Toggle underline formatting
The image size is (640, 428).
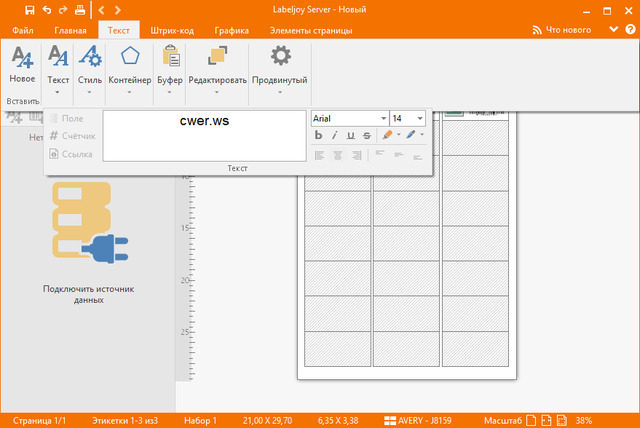[351, 135]
